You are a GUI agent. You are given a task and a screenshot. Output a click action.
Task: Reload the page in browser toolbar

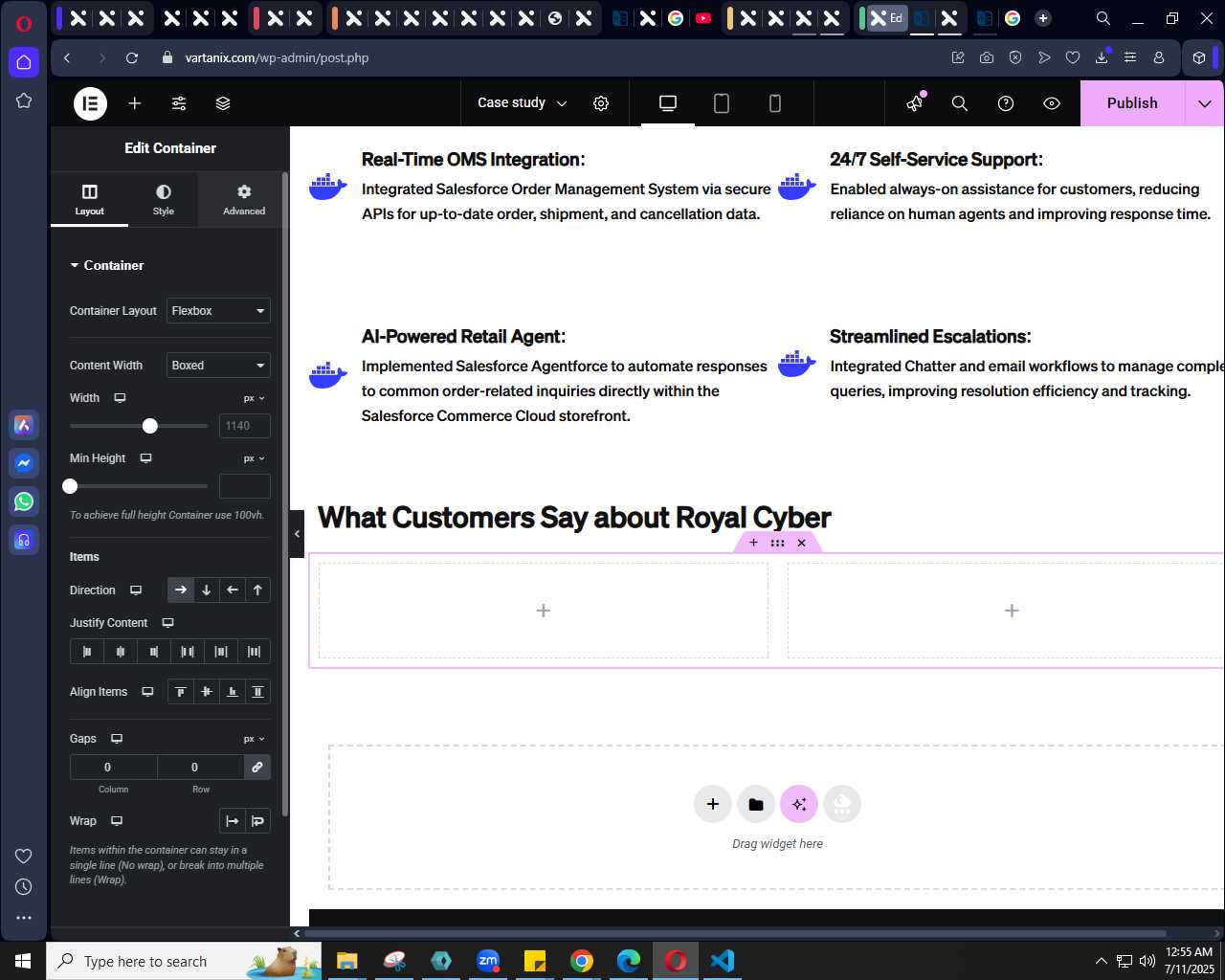coord(132,58)
